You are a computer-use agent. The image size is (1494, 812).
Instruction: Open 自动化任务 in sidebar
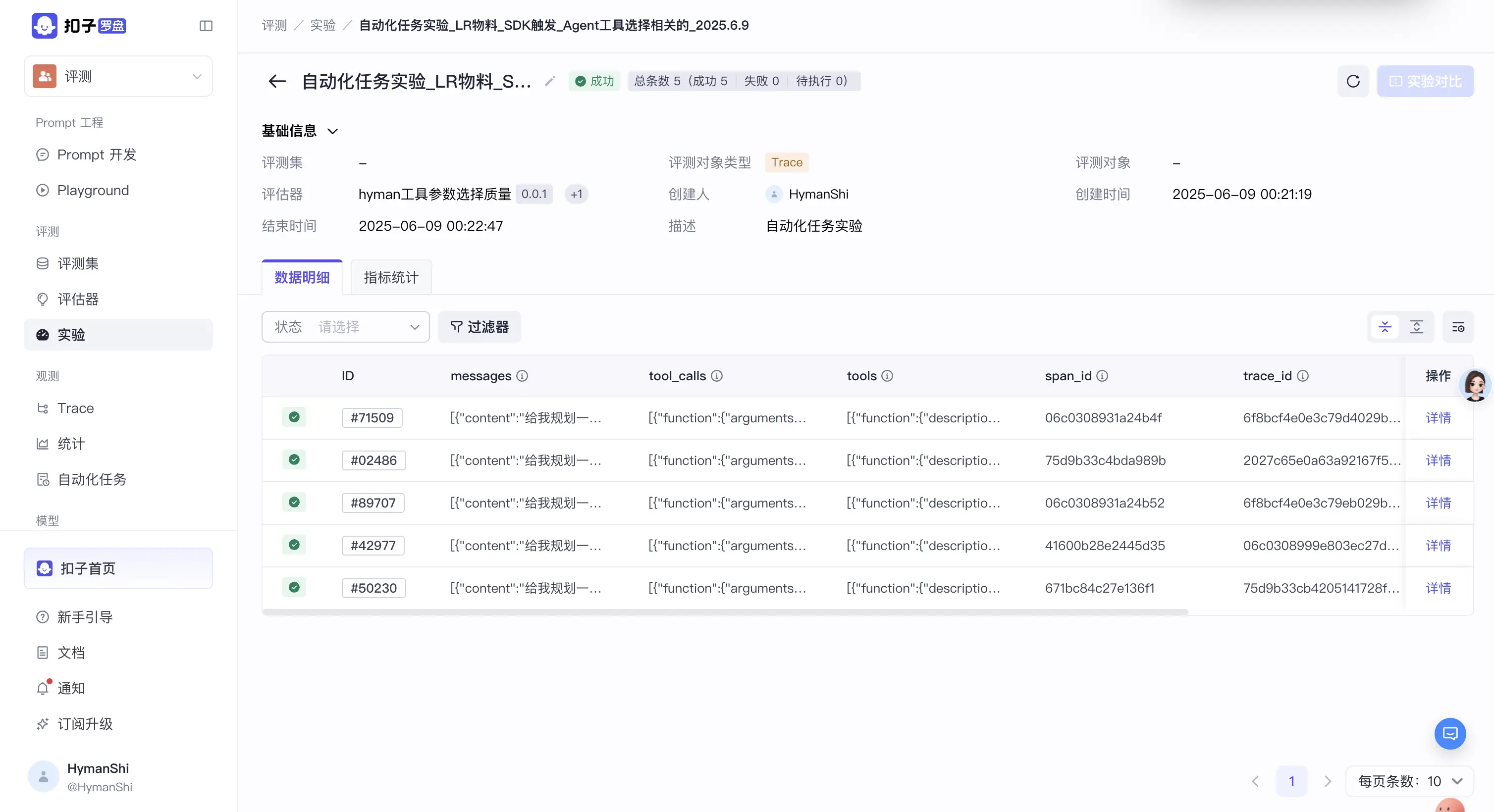click(x=118, y=479)
